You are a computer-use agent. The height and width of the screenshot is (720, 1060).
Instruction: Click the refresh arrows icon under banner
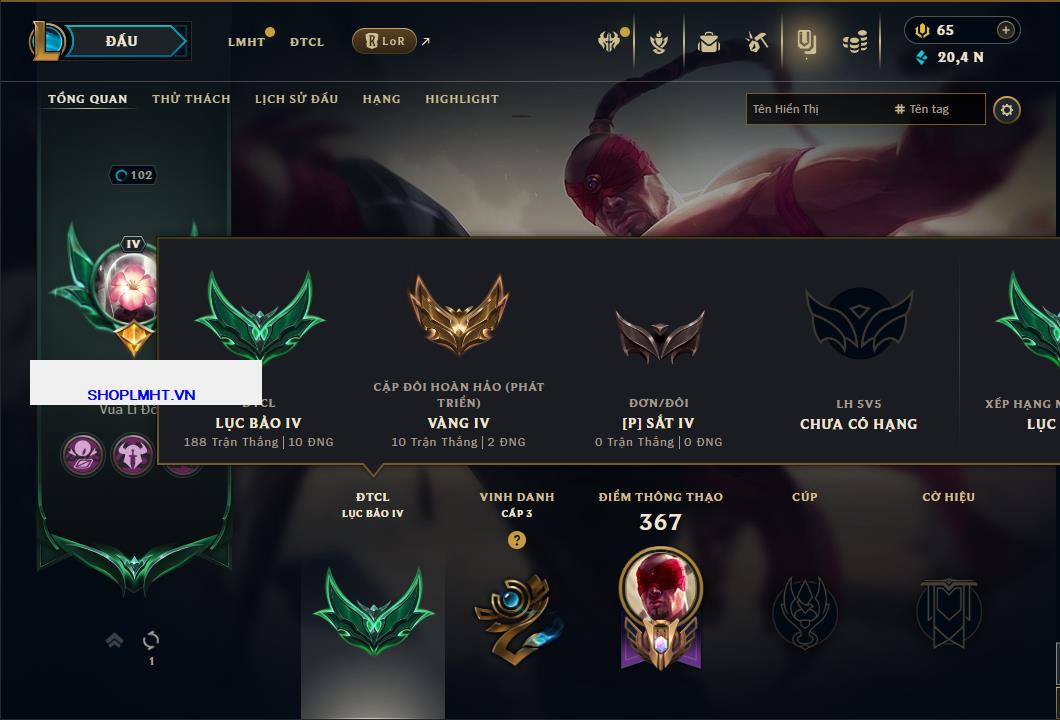point(151,640)
